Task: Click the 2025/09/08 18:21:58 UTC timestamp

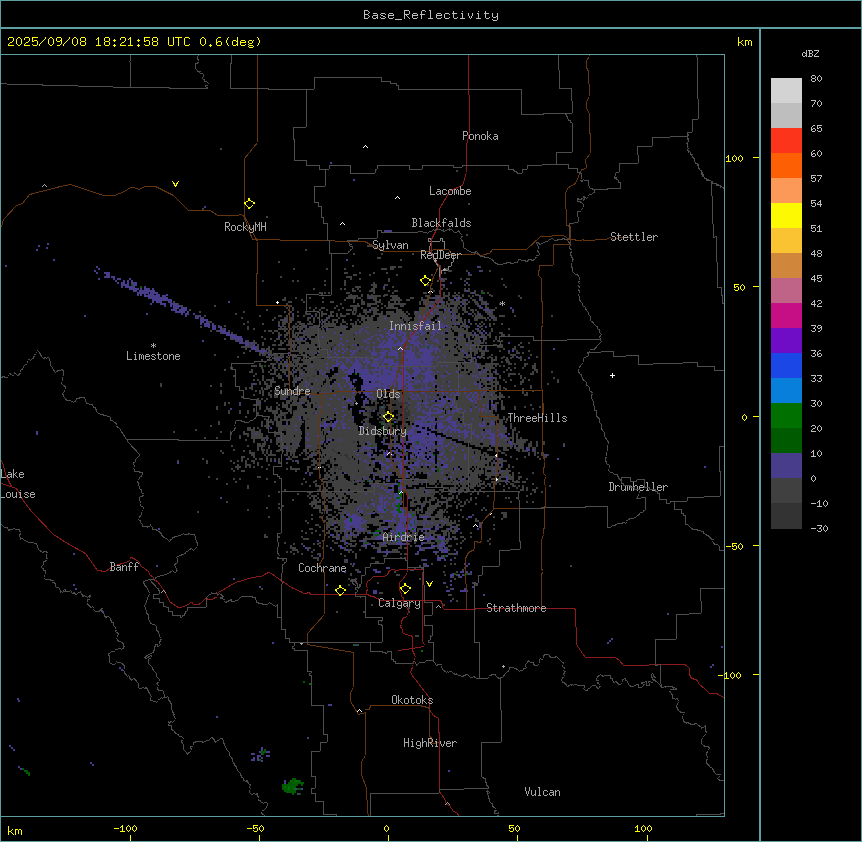Action: 99,42
